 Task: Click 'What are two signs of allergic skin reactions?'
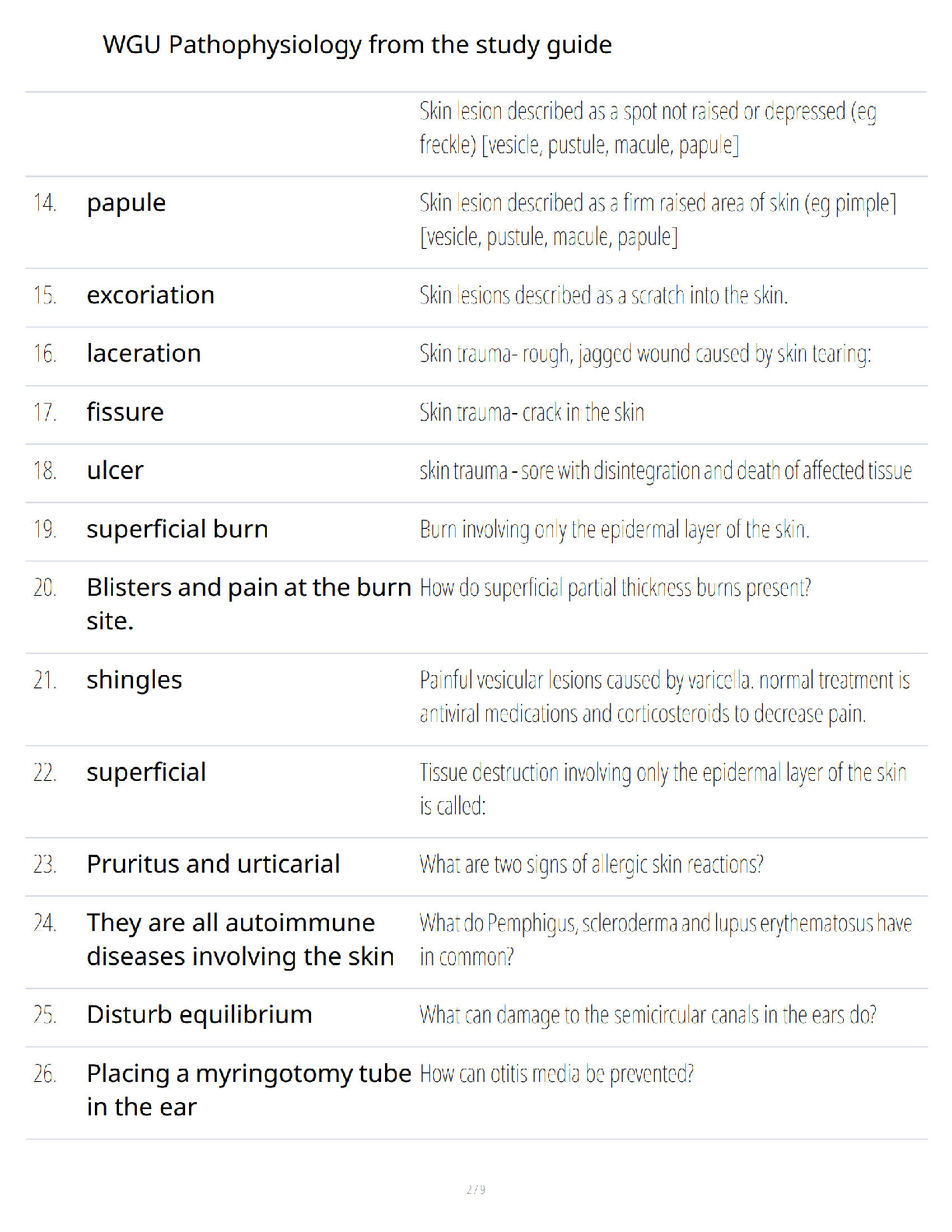click(x=591, y=864)
